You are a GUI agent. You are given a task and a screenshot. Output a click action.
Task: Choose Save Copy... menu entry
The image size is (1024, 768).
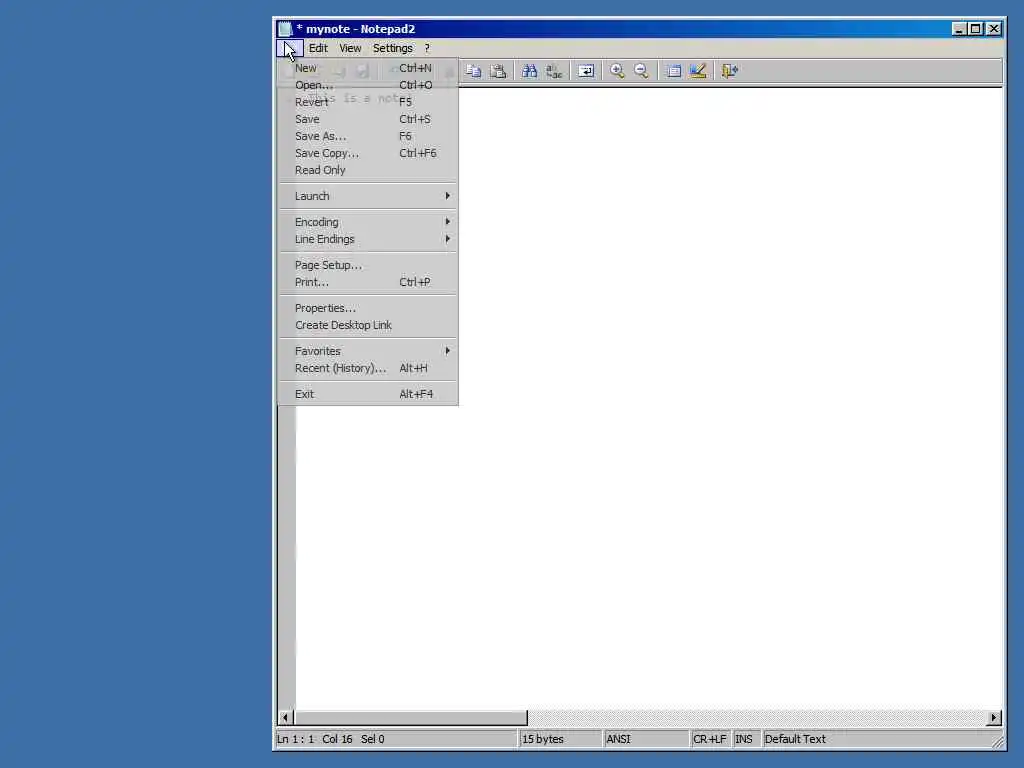368,153
